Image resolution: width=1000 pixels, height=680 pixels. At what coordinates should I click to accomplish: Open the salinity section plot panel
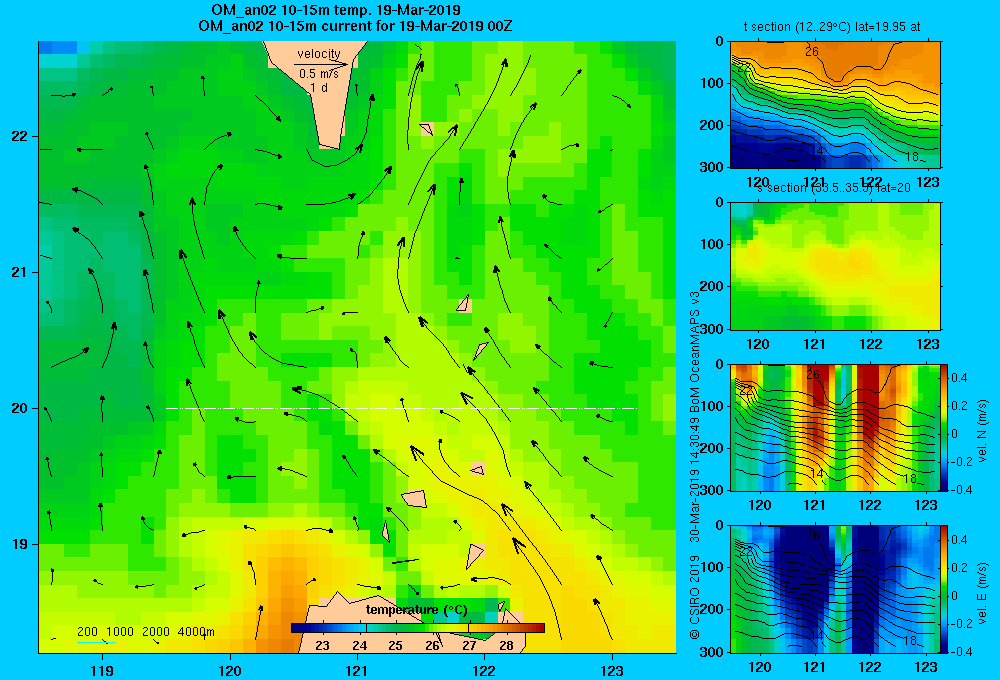point(835,266)
